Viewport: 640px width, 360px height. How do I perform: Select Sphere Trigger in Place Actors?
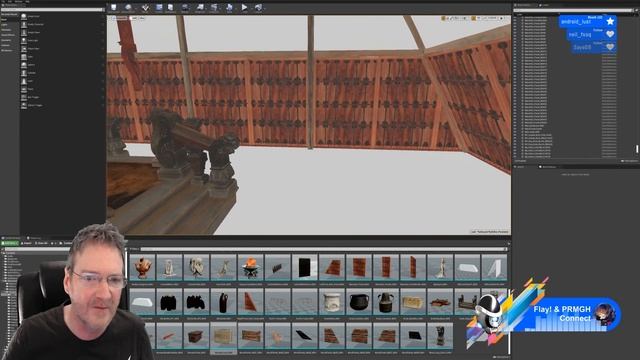[x=62, y=105]
